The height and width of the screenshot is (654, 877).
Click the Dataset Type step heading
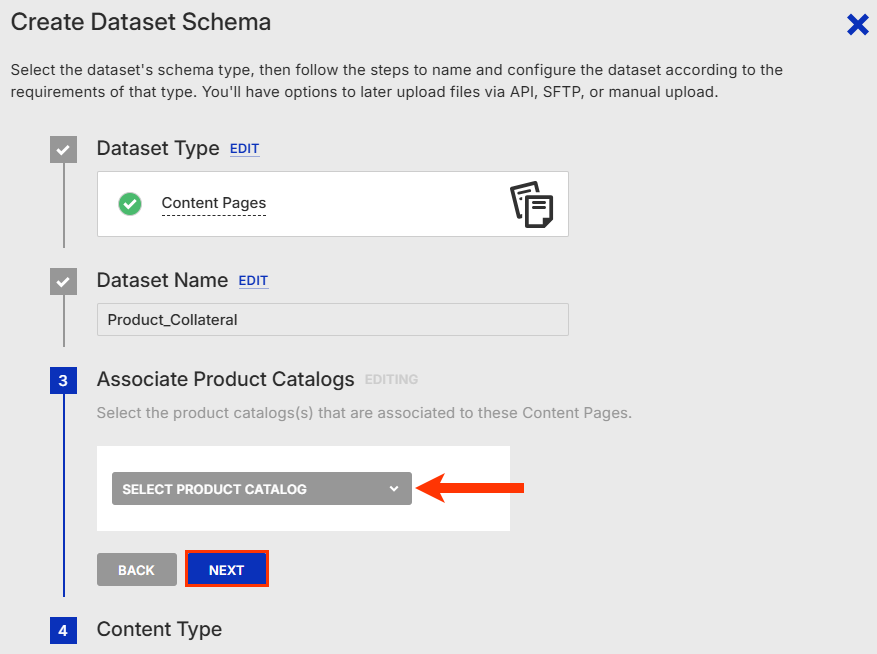pyautogui.click(x=158, y=149)
